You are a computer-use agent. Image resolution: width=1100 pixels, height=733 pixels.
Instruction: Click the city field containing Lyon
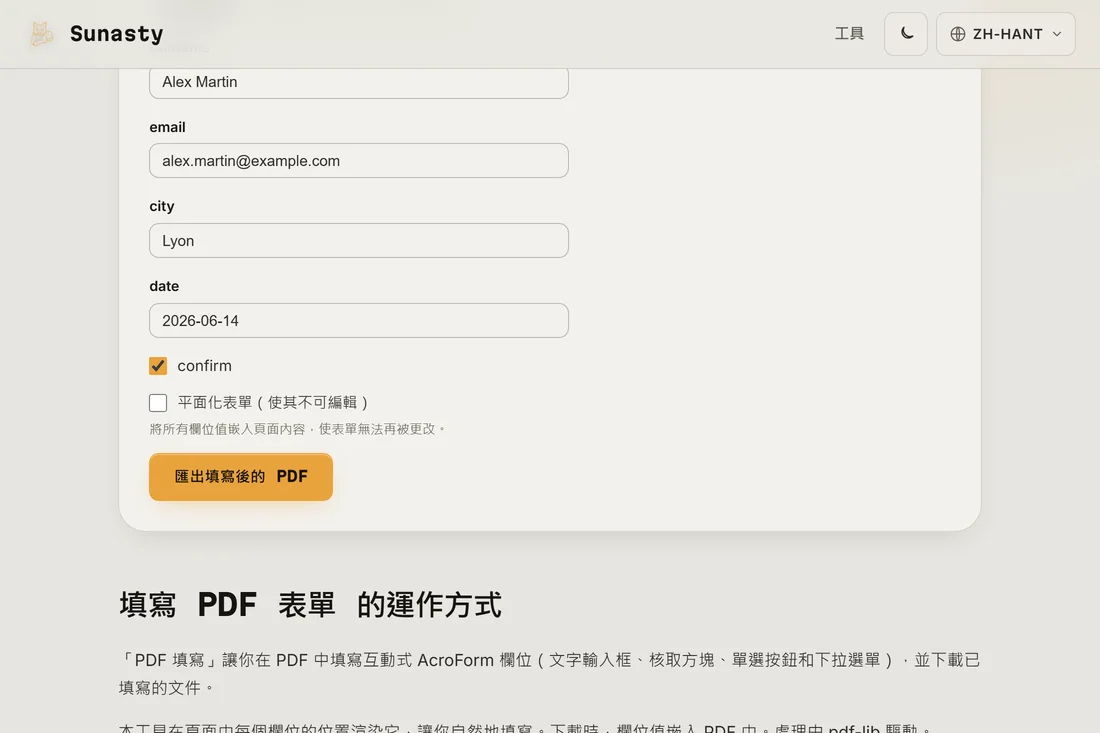coord(358,241)
